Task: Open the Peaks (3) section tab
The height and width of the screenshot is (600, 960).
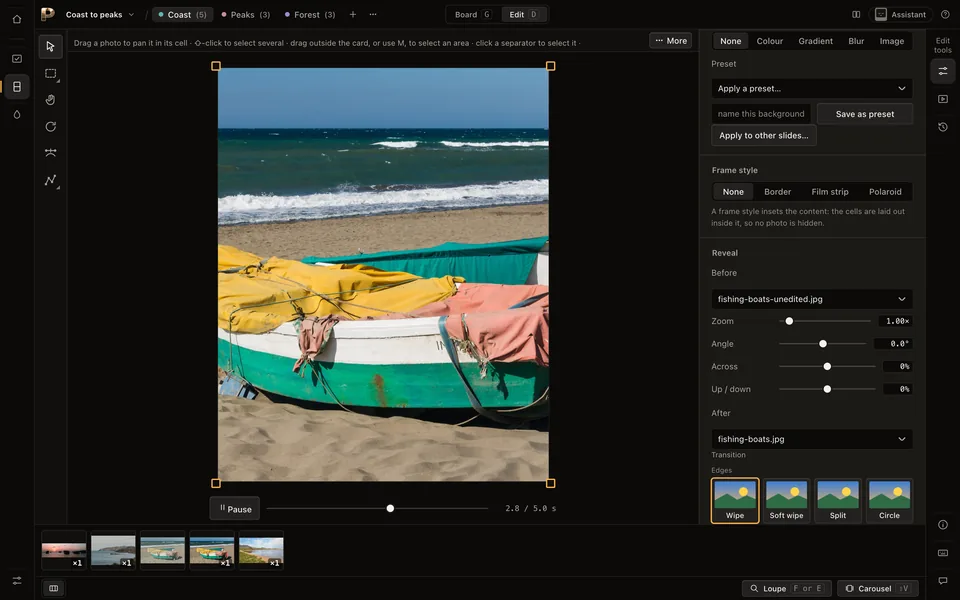Action: [x=246, y=15]
